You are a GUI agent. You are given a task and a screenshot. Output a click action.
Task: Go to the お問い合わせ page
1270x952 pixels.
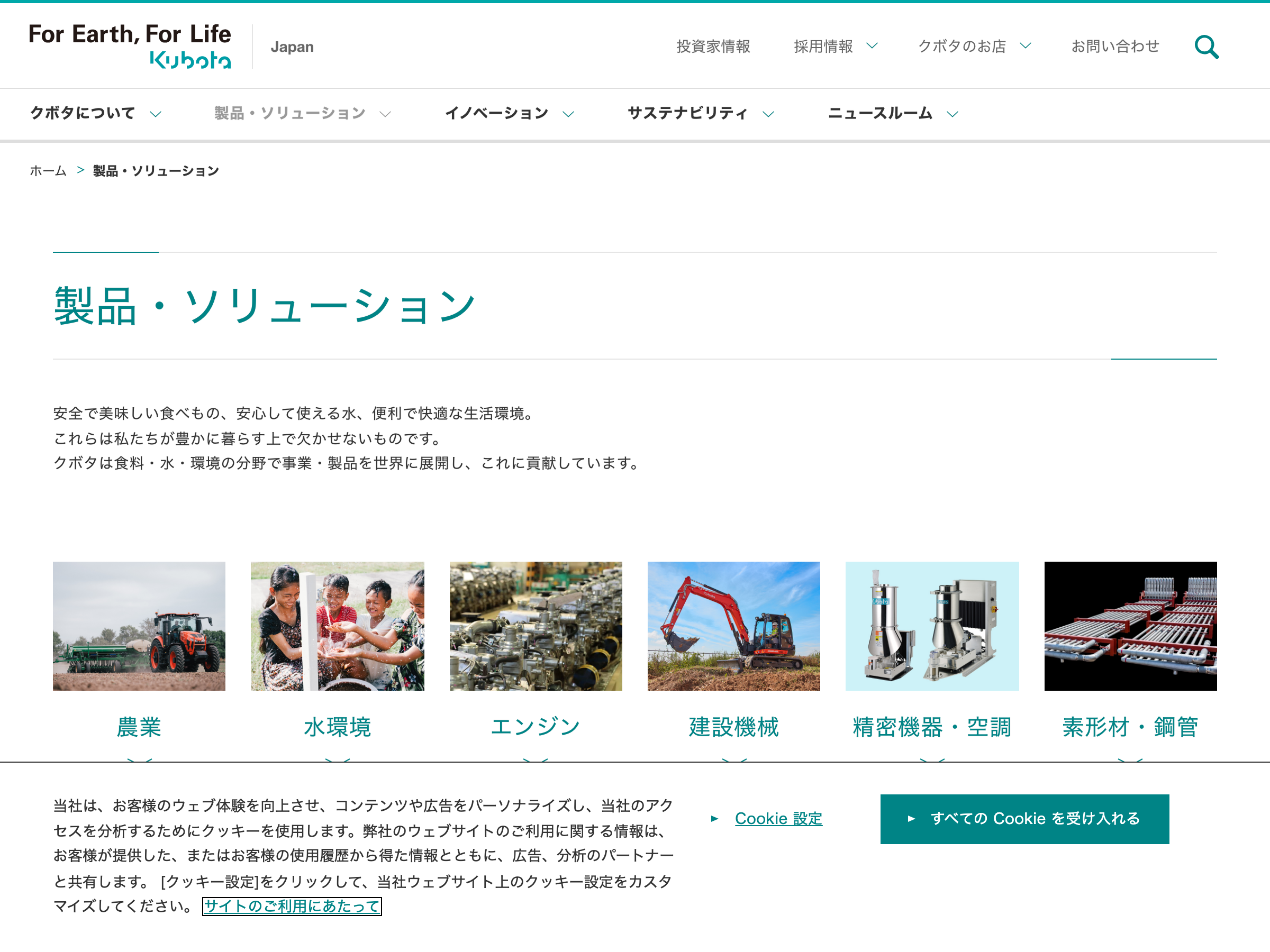click(x=1115, y=47)
